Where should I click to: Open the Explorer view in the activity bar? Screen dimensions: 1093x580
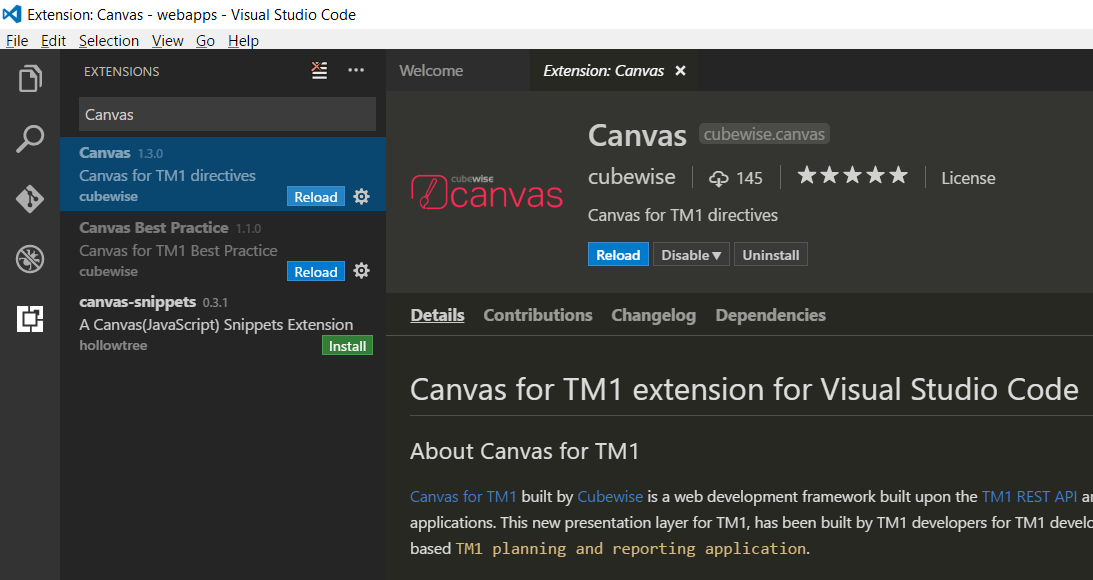(30, 78)
